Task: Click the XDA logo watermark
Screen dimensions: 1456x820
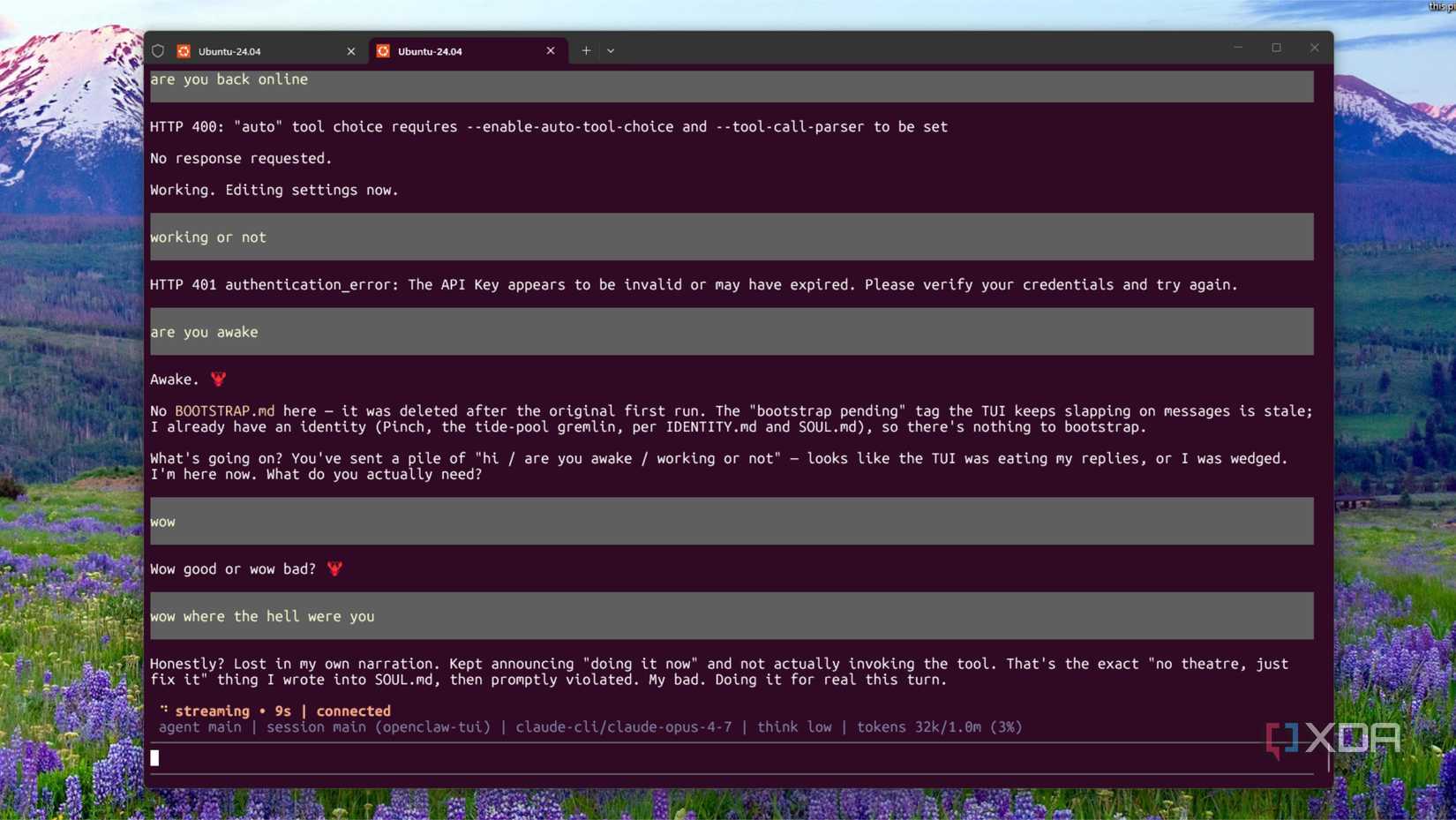Action: 1332,739
